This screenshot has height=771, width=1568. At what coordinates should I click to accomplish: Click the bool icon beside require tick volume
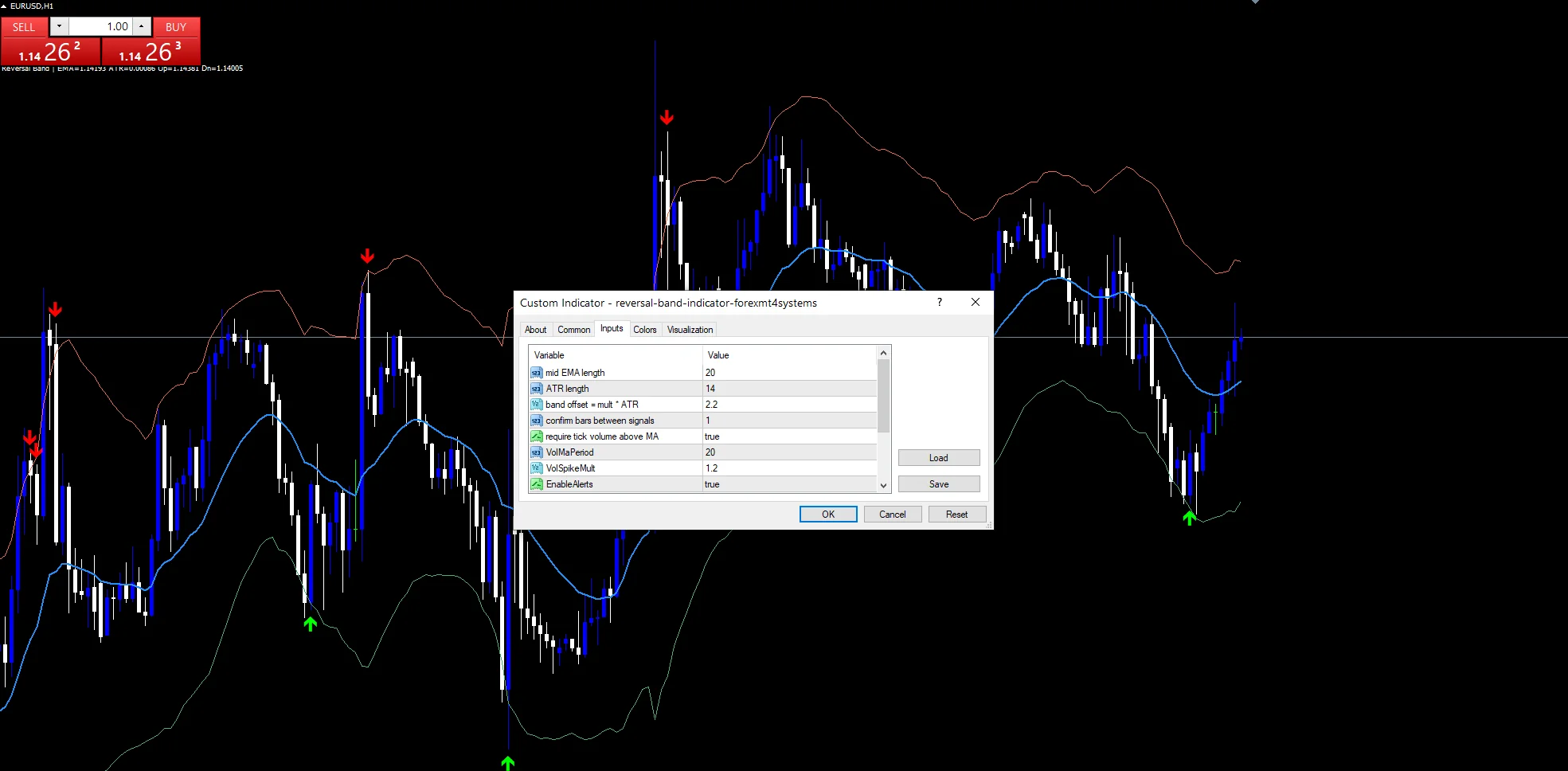[537, 436]
